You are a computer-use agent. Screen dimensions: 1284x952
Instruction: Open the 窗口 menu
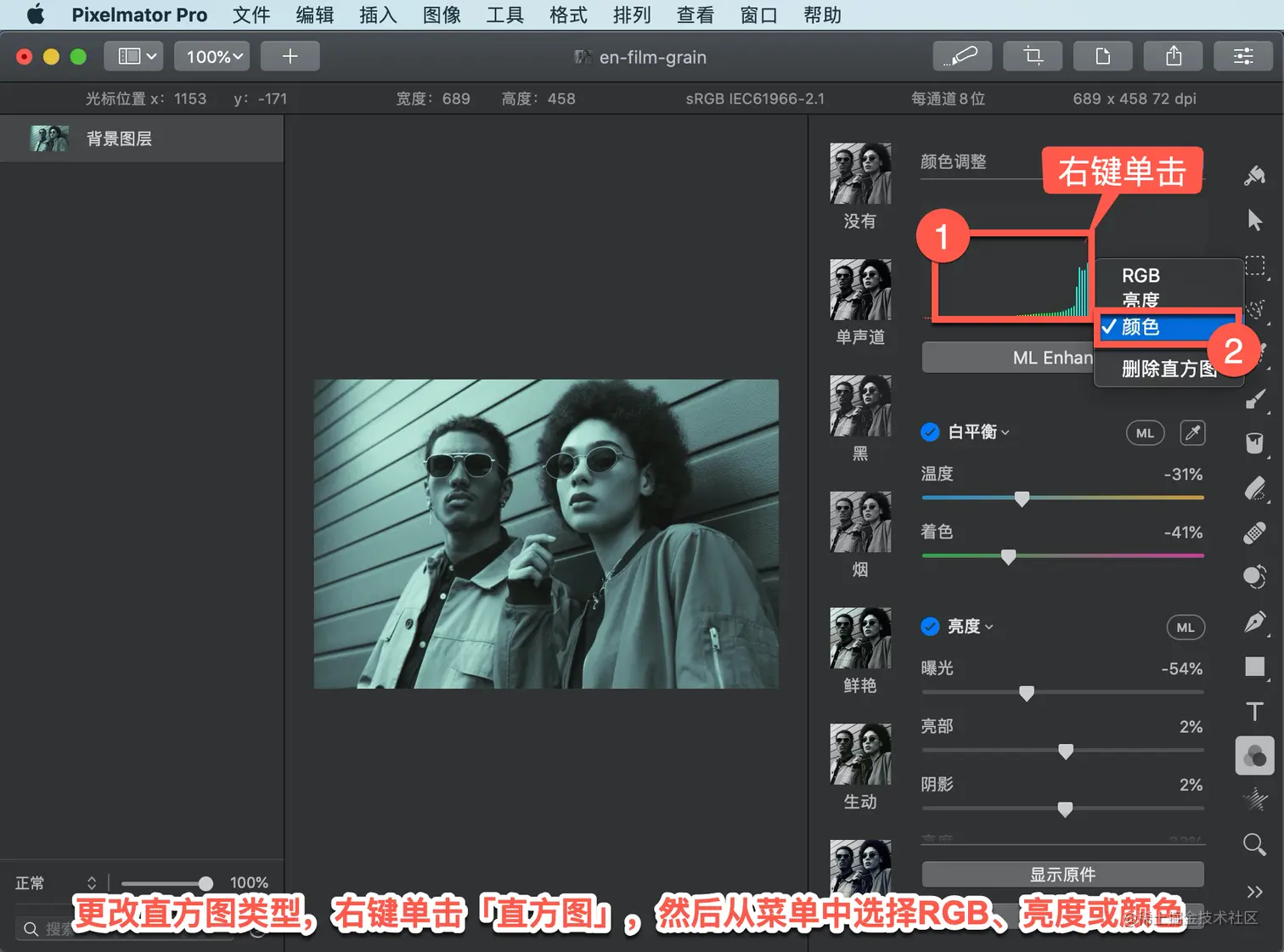[758, 15]
